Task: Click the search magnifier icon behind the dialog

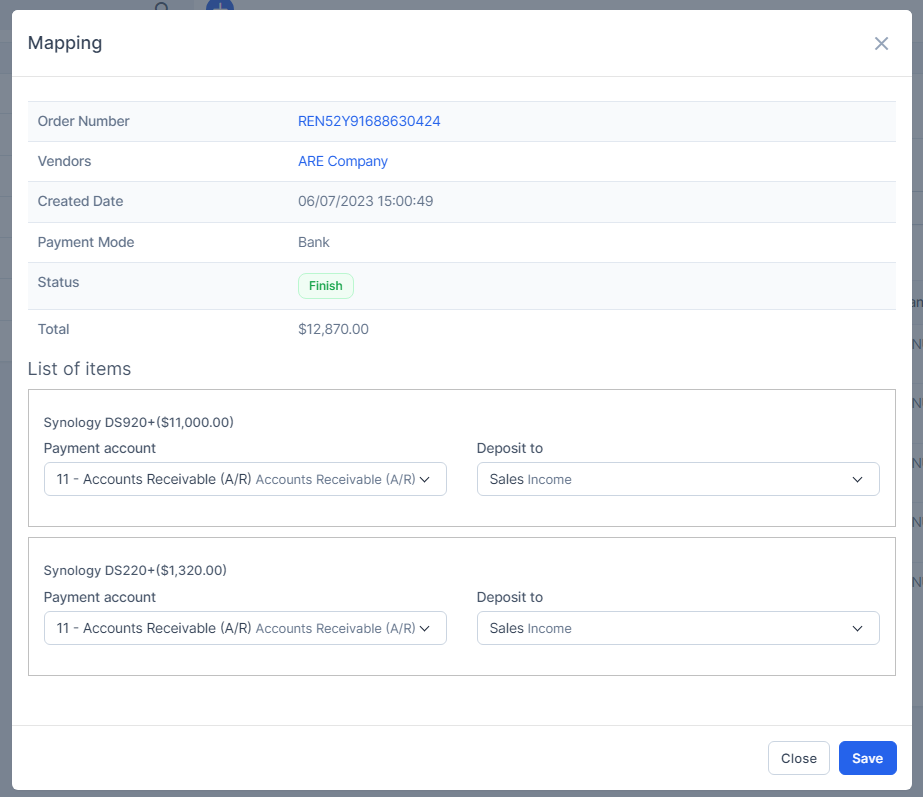Action: coord(162,5)
